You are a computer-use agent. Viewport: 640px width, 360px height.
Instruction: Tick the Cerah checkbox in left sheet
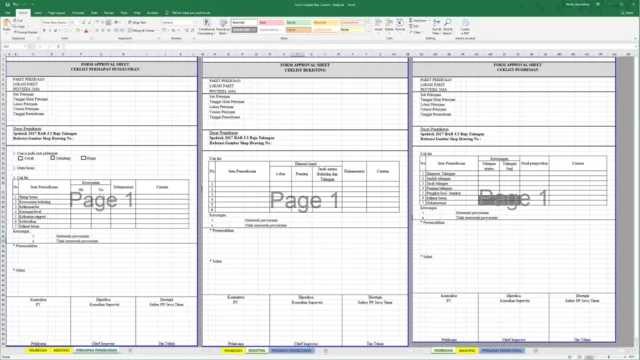[20, 158]
